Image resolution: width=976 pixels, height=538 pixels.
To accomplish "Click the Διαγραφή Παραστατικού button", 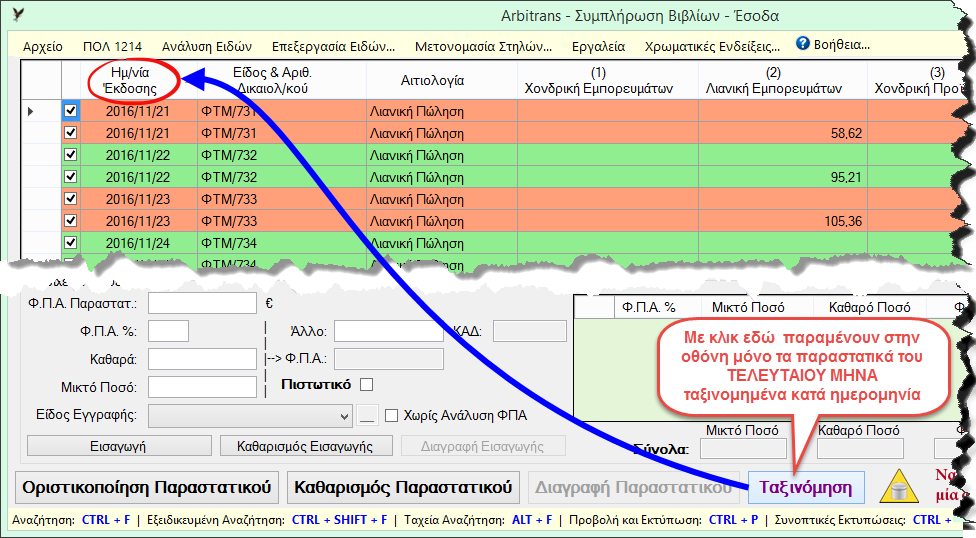I will click(633, 487).
